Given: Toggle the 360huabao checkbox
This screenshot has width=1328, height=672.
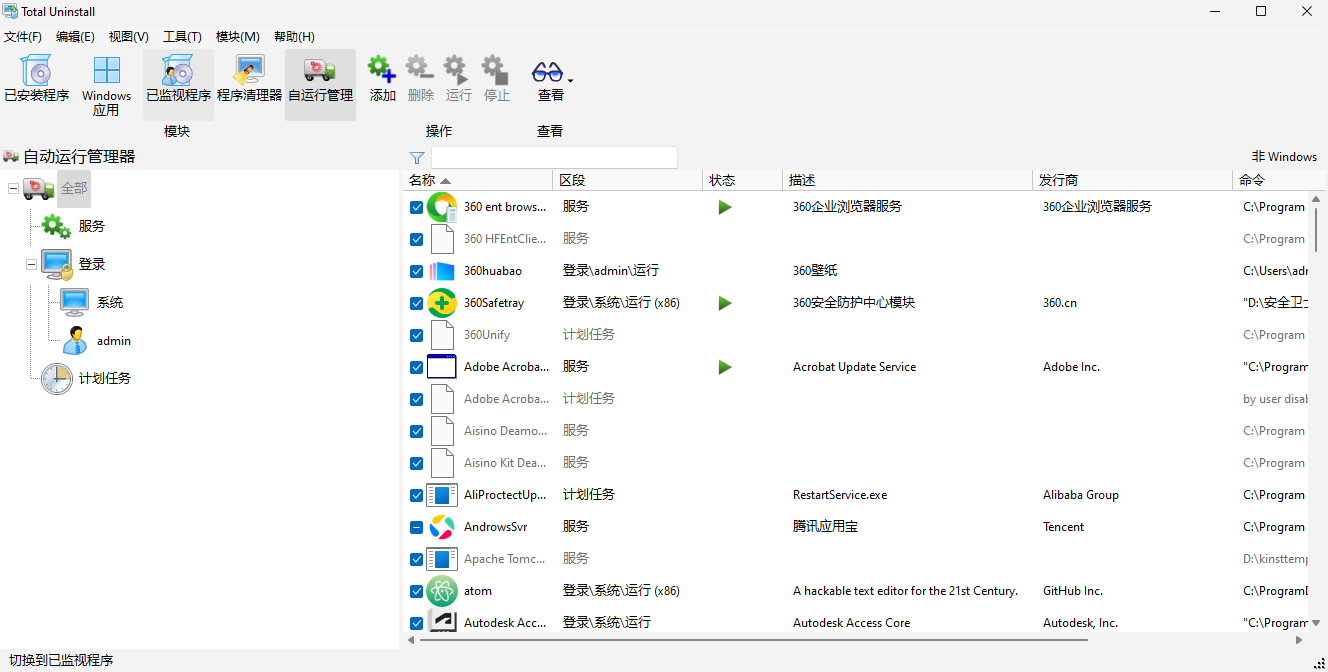Looking at the screenshot, I should (x=416, y=271).
